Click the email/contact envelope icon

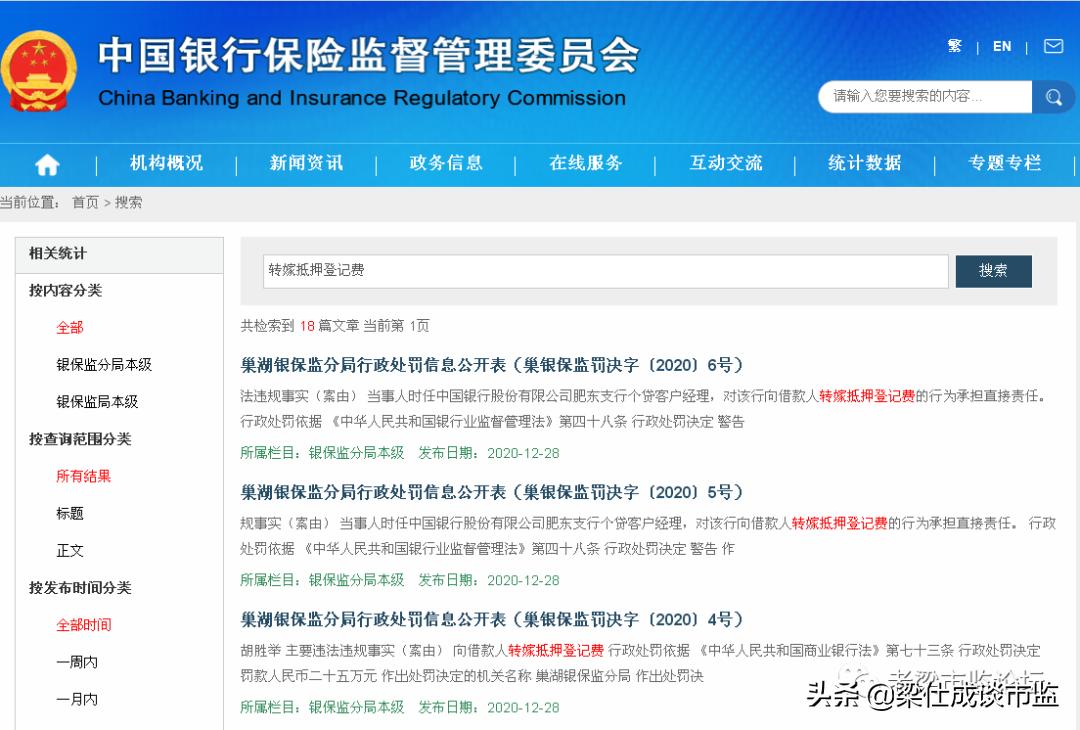pos(1052,46)
